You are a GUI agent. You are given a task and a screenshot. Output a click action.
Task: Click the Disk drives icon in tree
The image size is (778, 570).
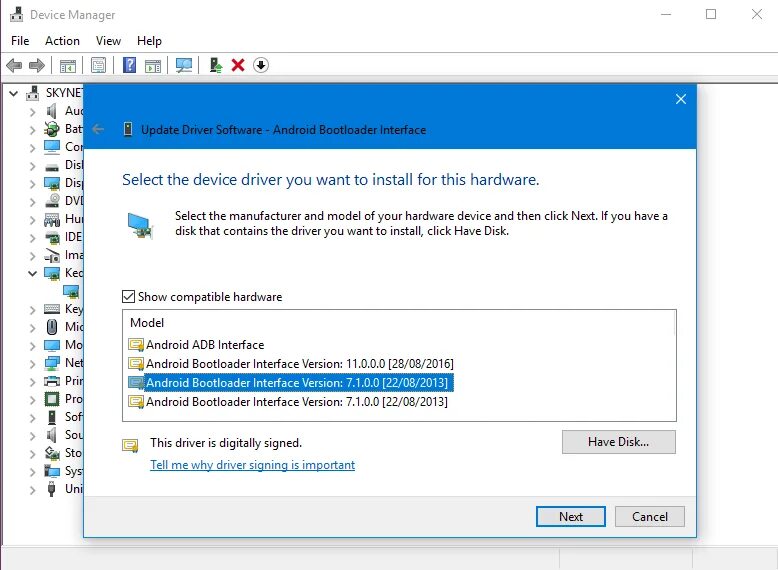[x=52, y=166]
